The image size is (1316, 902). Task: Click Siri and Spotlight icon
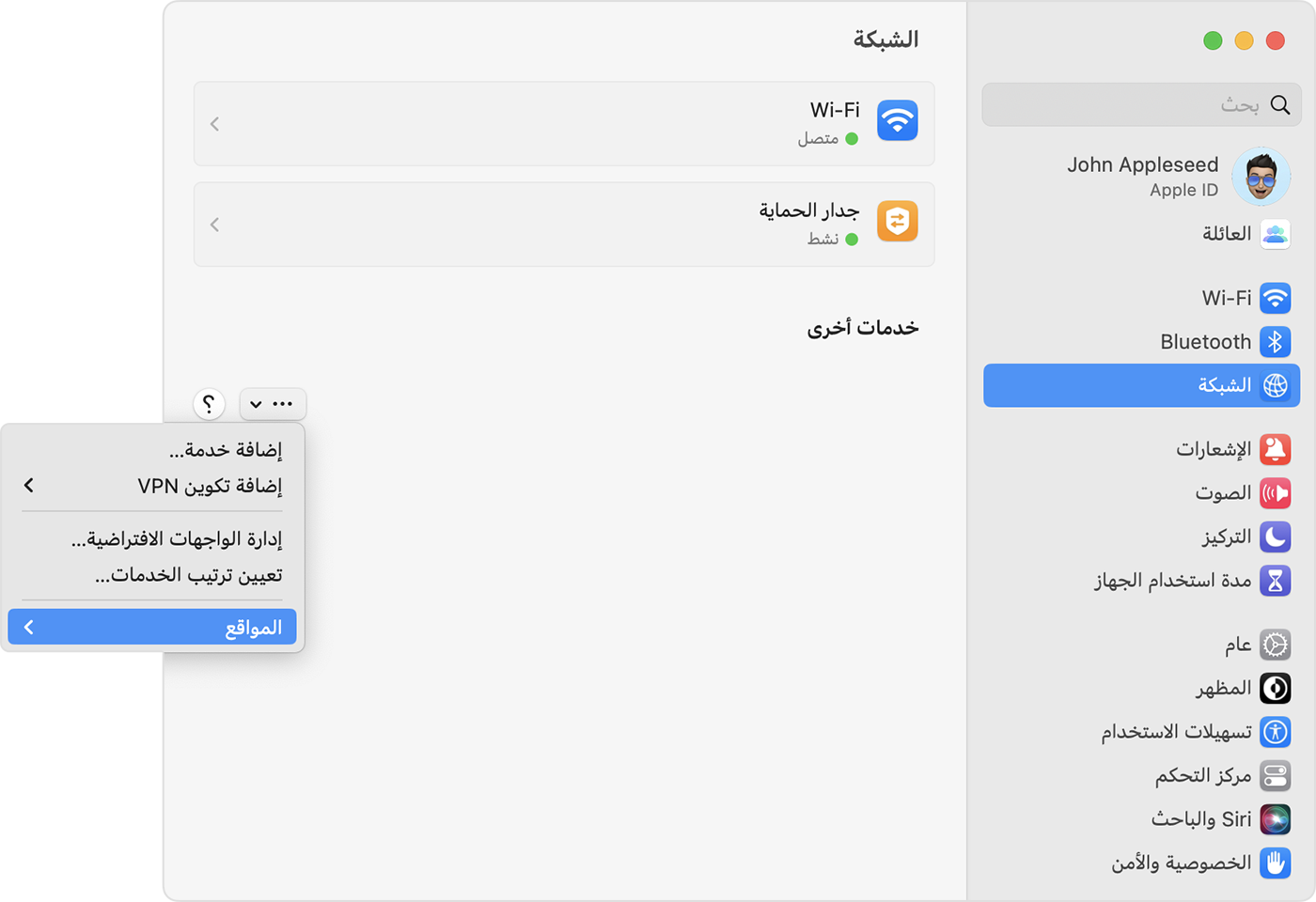[1275, 819]
